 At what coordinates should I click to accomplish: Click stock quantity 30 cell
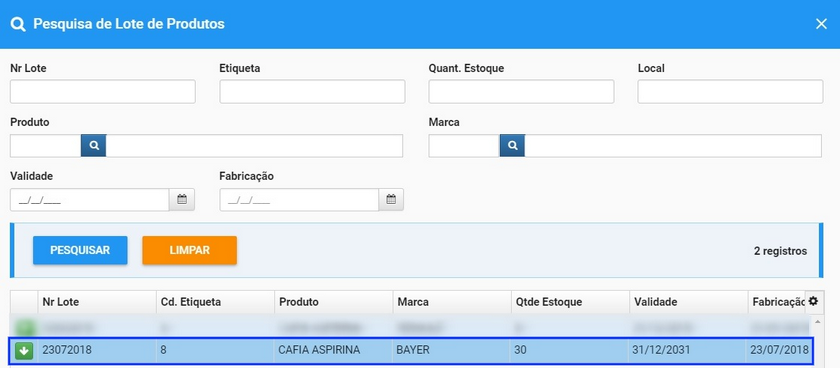pos(570,350)
